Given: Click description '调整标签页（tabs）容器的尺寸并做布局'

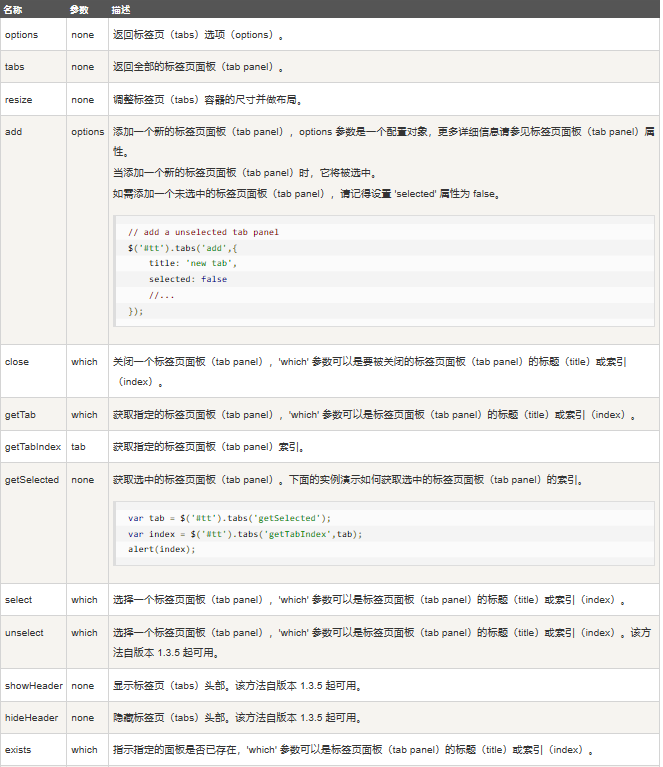Looking at the screenshot, I should click(207, 99).
